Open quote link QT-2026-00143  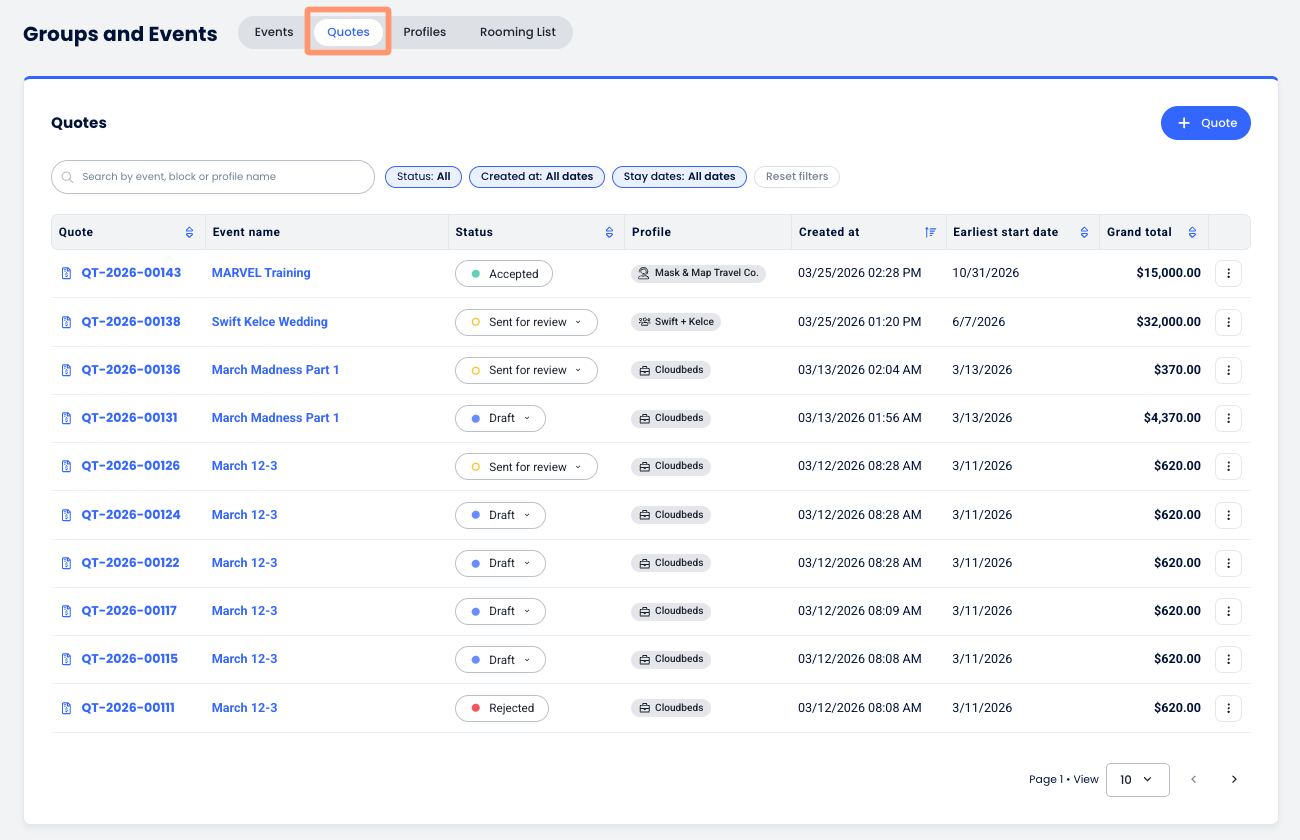point(131,273)
